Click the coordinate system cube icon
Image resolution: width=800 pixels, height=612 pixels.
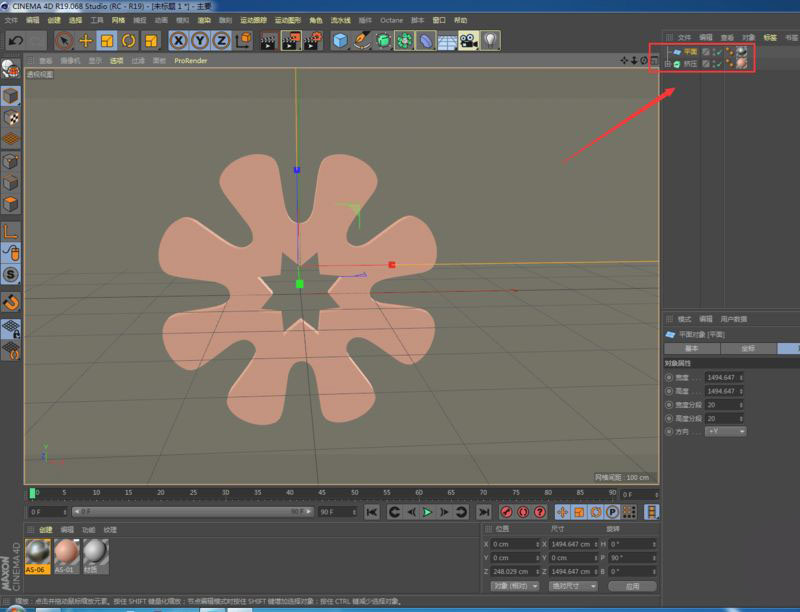click(x=244, y=40)
